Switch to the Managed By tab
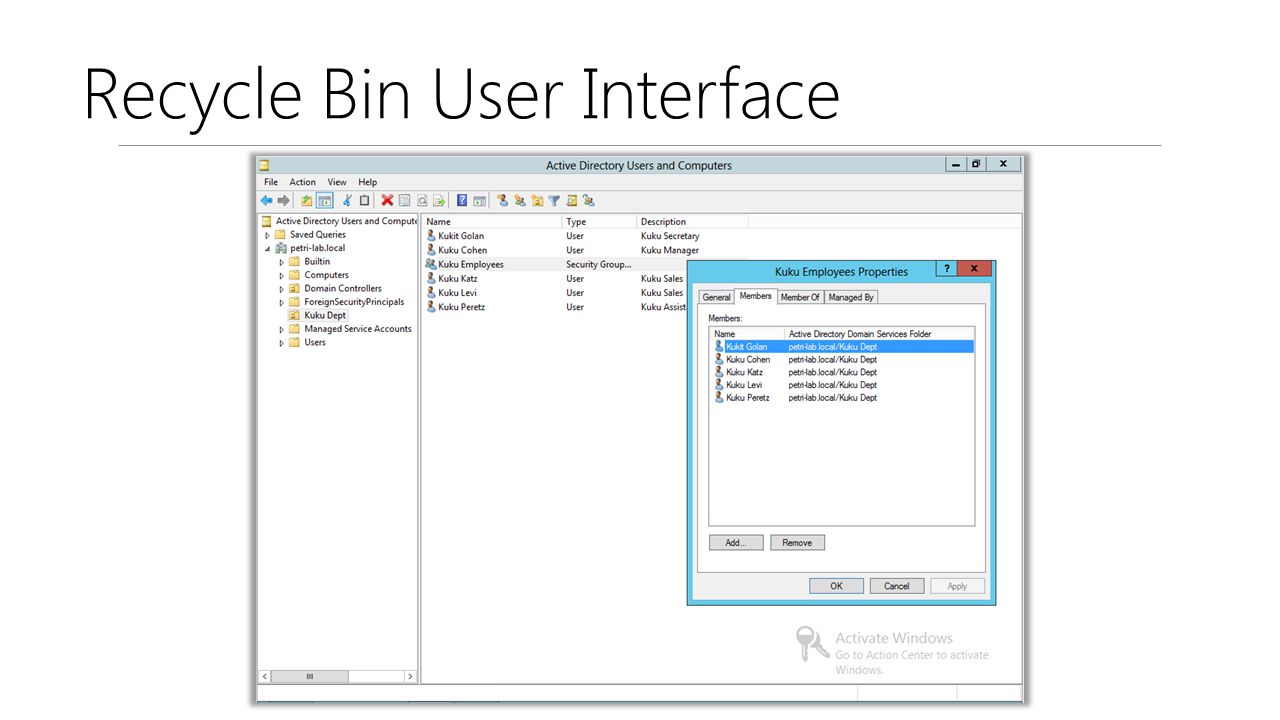The height and width of the screenshot is (720, 1280). (x=851, y=297)
